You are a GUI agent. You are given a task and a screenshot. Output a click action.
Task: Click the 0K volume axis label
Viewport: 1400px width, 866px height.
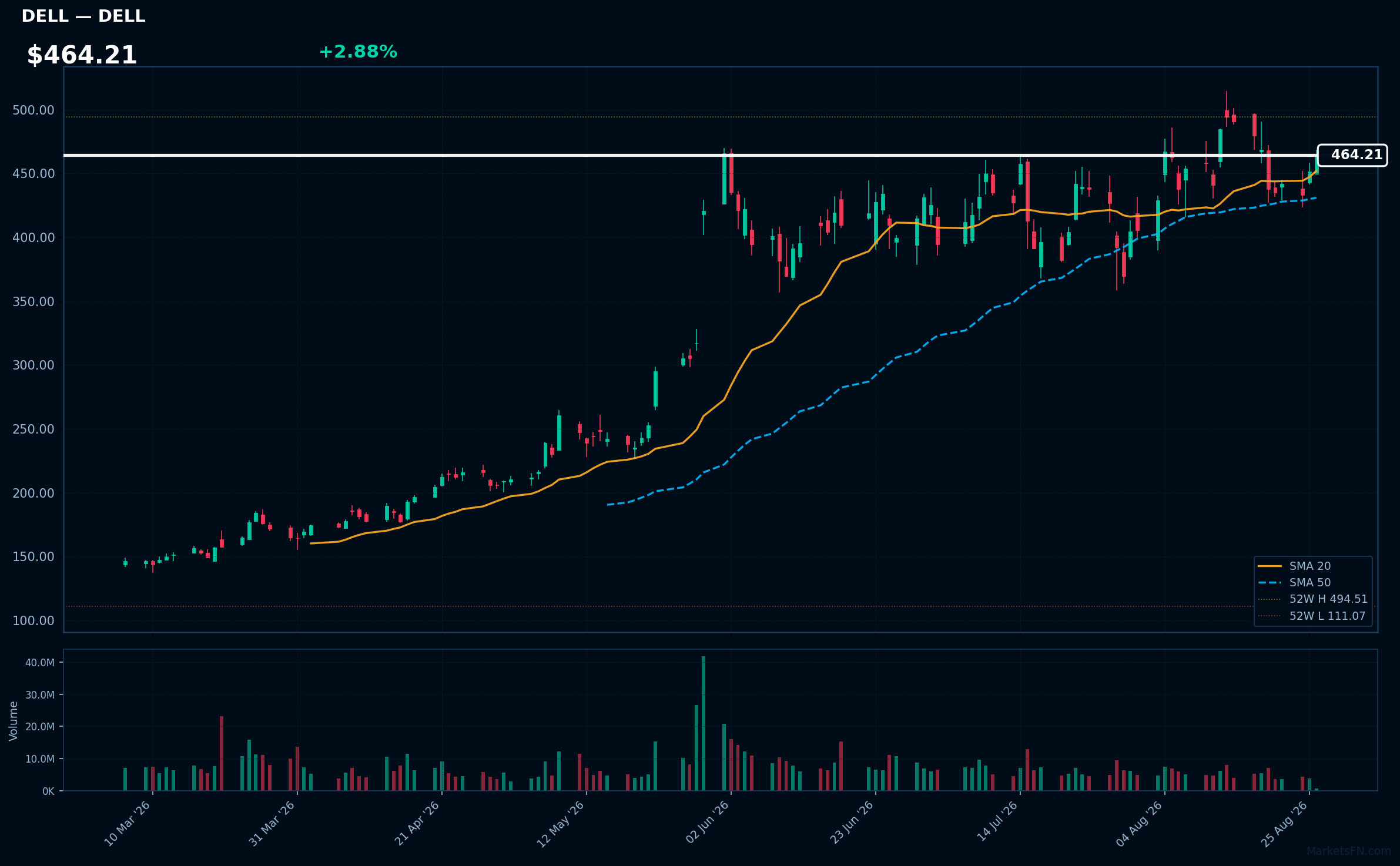click(x=48, y=791)
